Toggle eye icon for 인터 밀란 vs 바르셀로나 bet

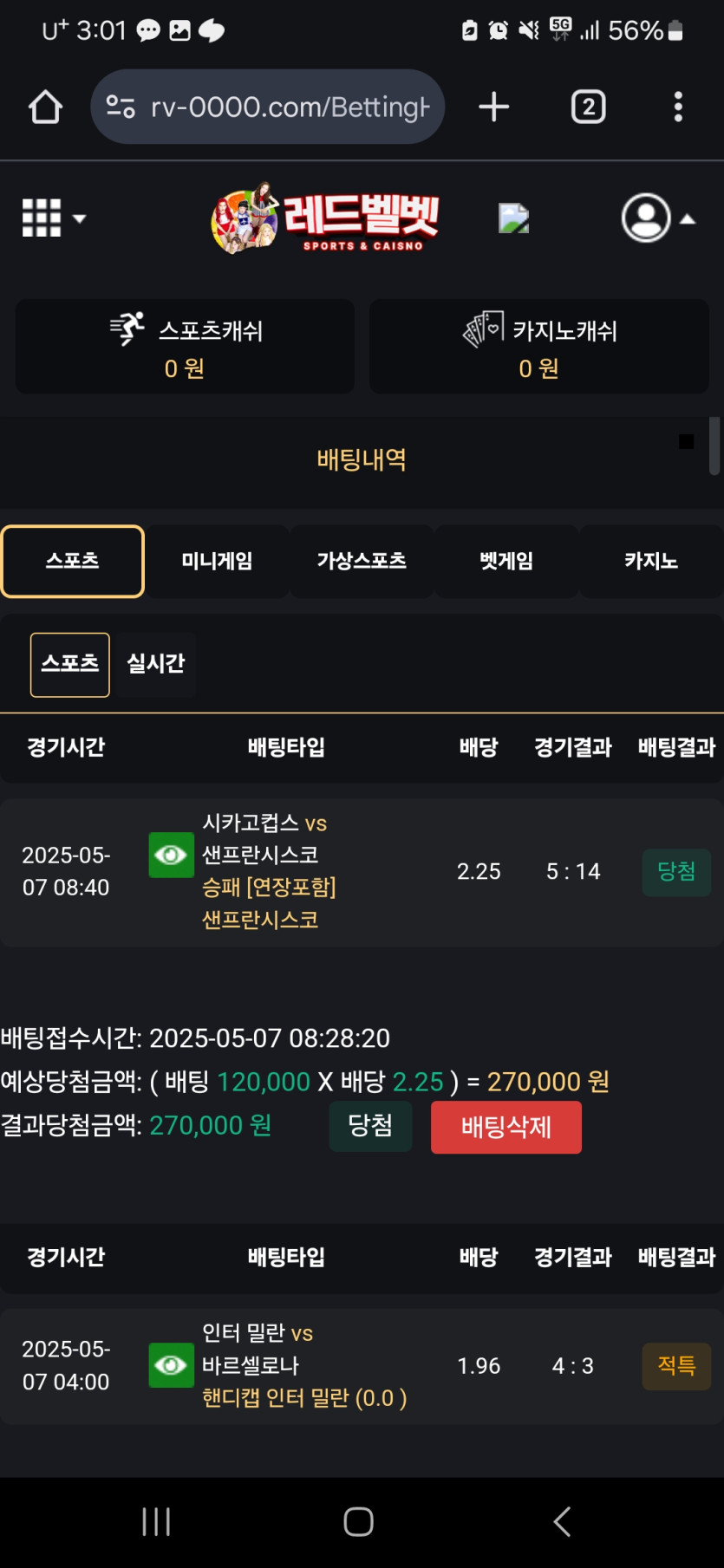pos(171,1365)
